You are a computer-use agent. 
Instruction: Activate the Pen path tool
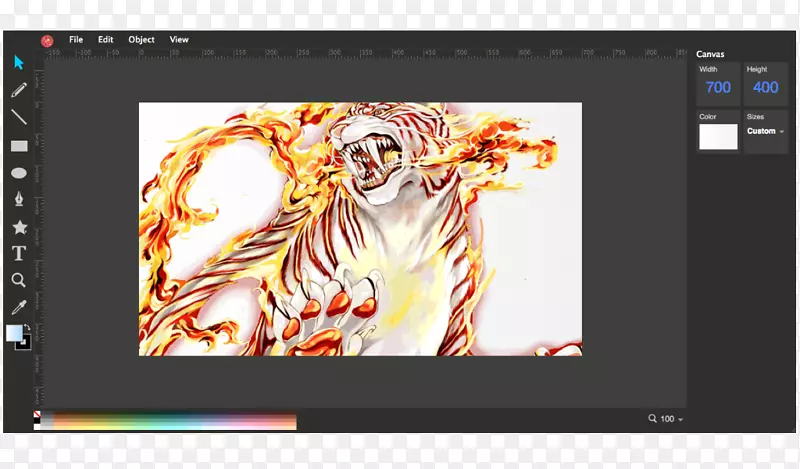[19, 199]
